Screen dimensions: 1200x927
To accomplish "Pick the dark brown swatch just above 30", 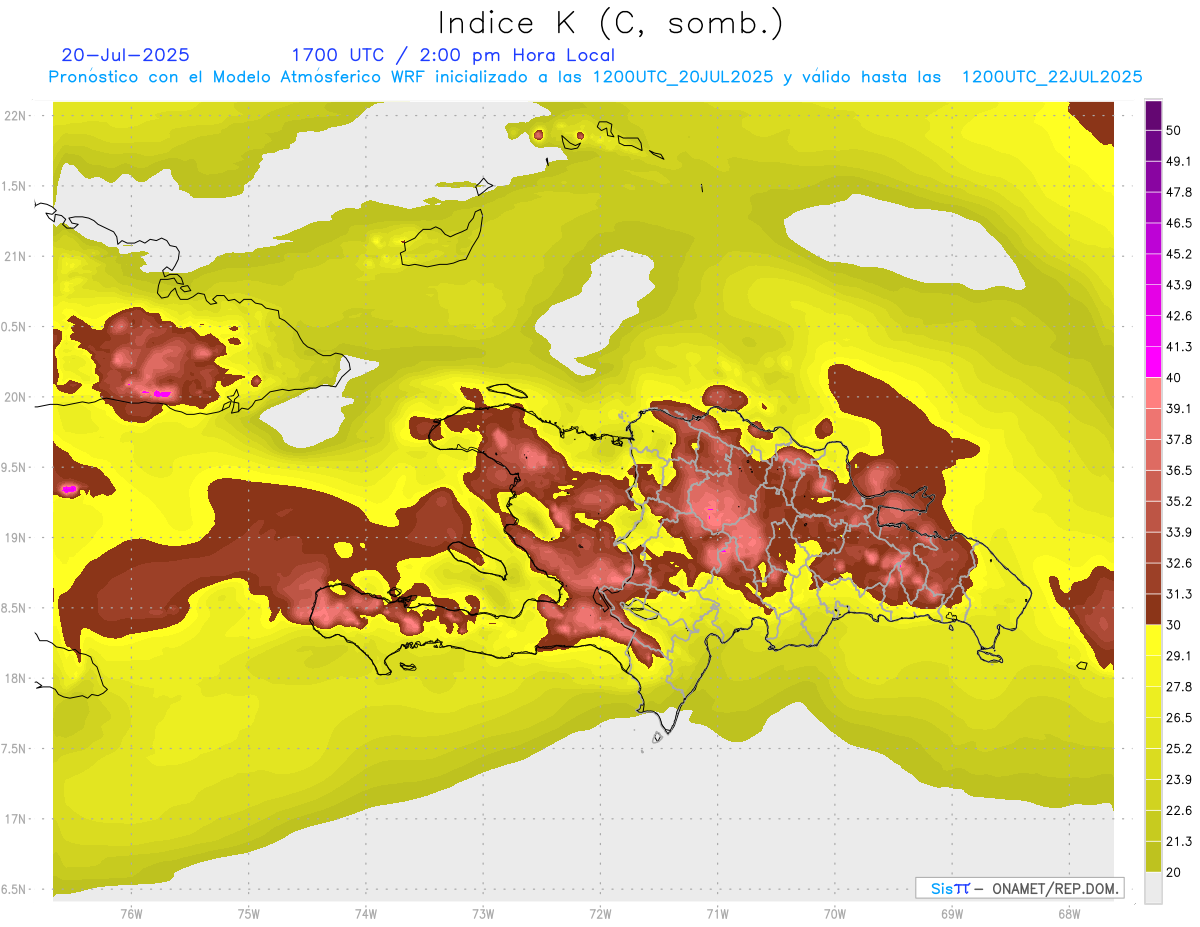I will 1153,609.
